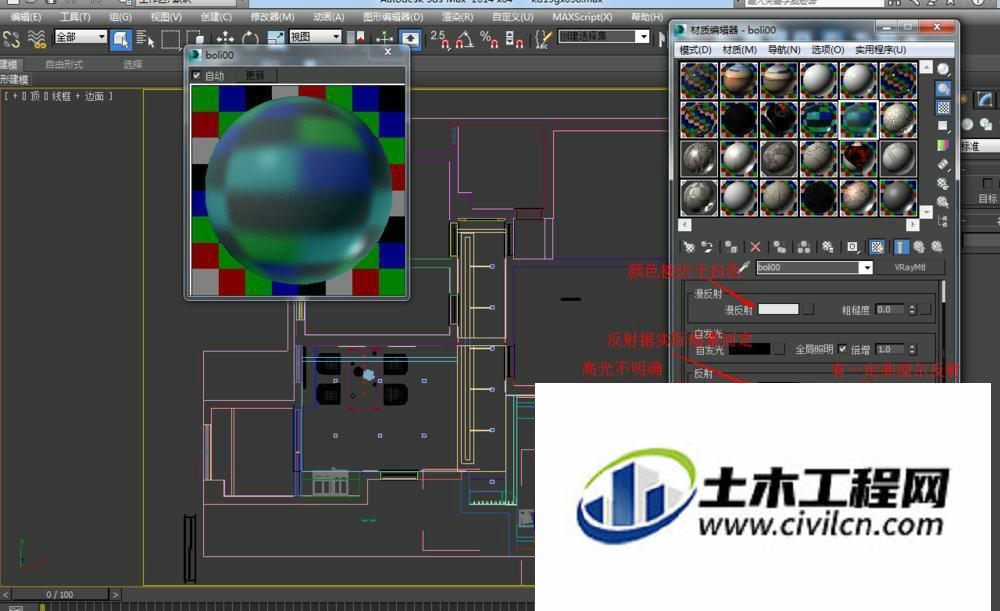Screen dimensions: 1000x611
Task: Activate the Select and Scale tool
Action: tap(276, 40)
